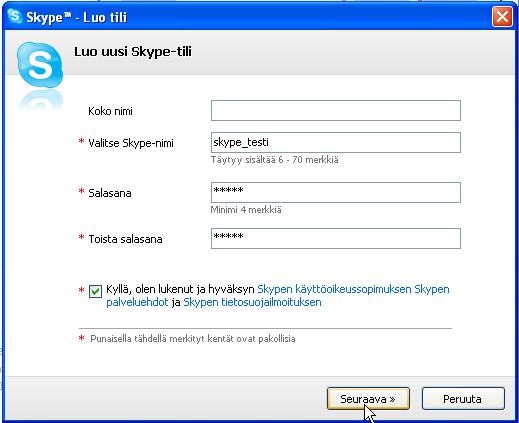Click the Seuraava » button
The width and height of the screenshot is (519, 423).
pos(368,399)
